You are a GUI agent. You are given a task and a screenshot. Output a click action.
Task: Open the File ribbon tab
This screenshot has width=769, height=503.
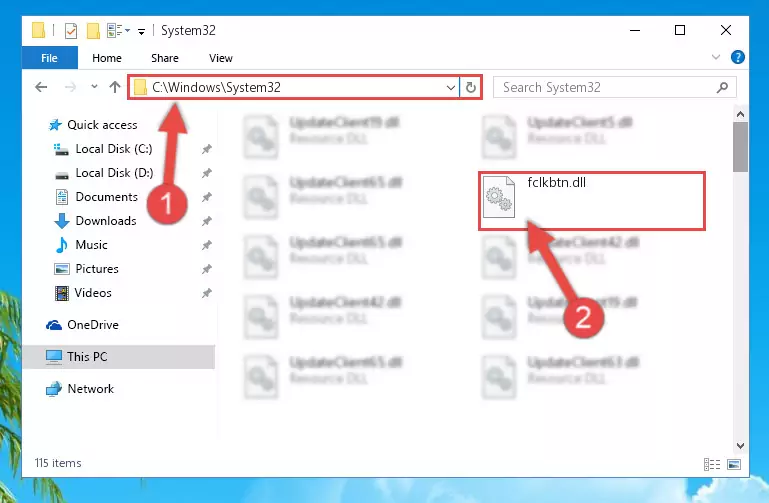pos(50,58)
